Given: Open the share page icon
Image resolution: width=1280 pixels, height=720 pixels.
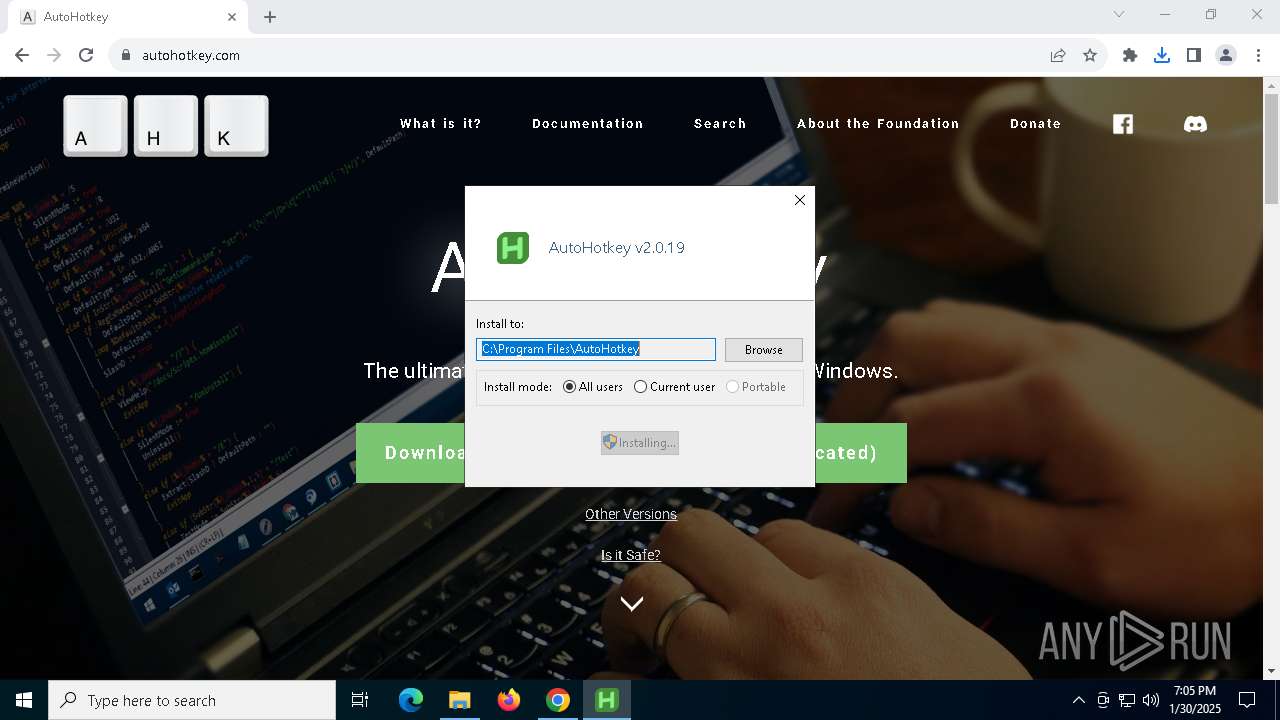Looking at the screenshot, I should [1058, 55].
